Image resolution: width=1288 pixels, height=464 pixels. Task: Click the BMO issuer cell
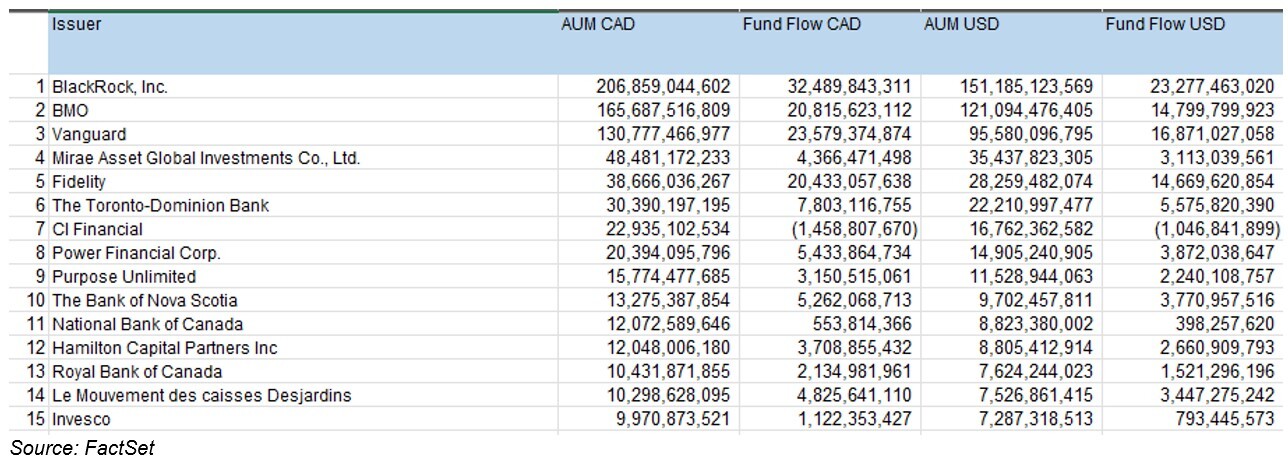click(x=303, y=110)
